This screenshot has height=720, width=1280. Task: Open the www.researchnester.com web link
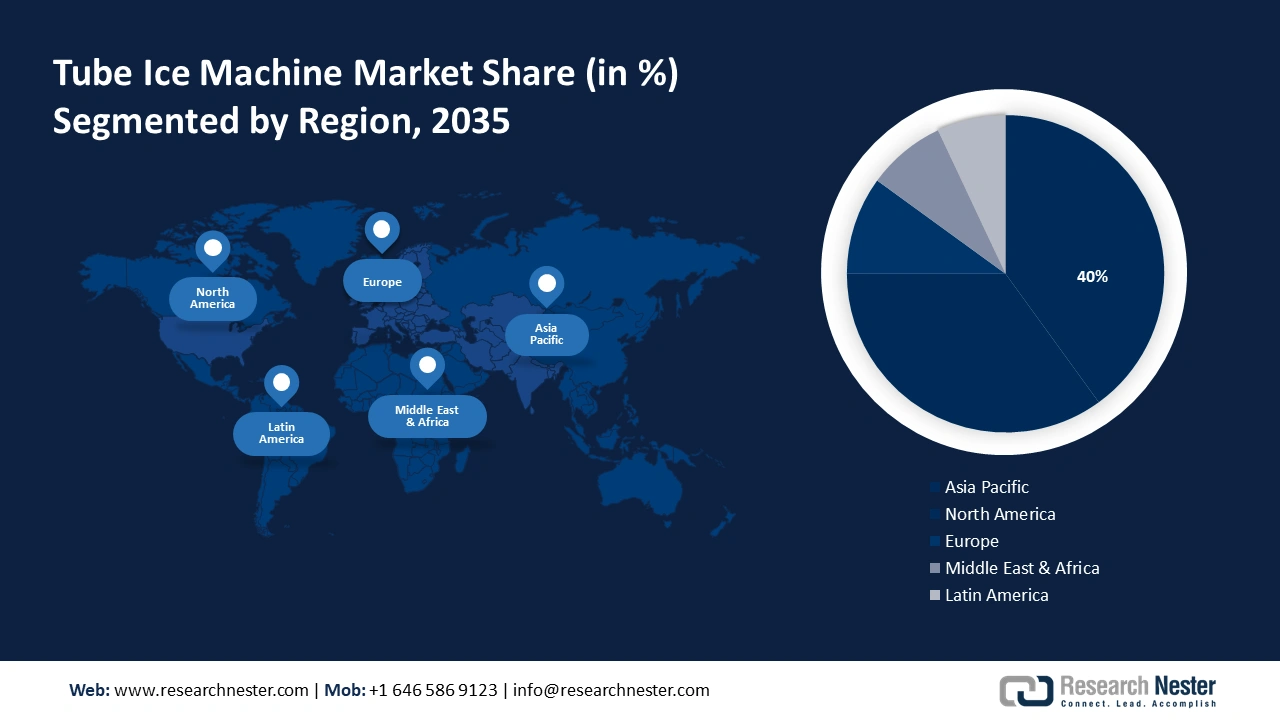coord(212,690)
